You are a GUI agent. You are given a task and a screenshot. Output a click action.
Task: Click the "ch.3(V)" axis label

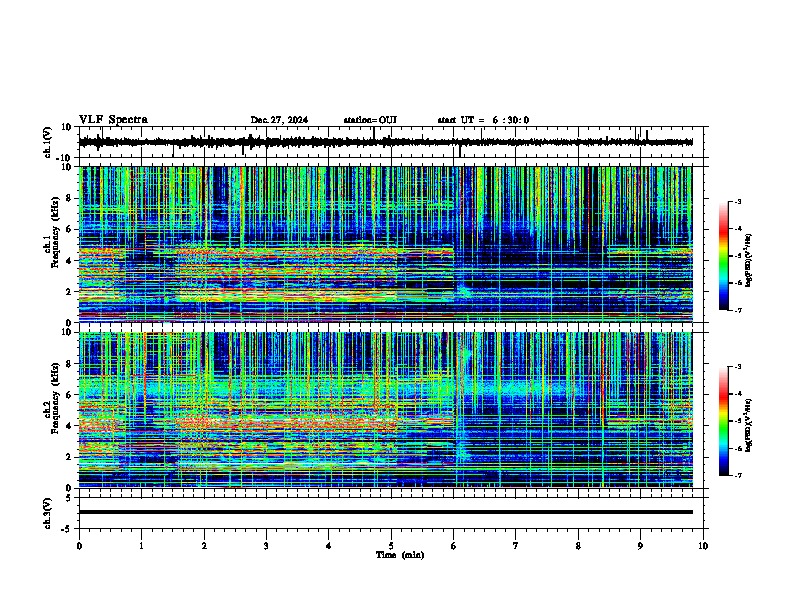tap(48, 513)
